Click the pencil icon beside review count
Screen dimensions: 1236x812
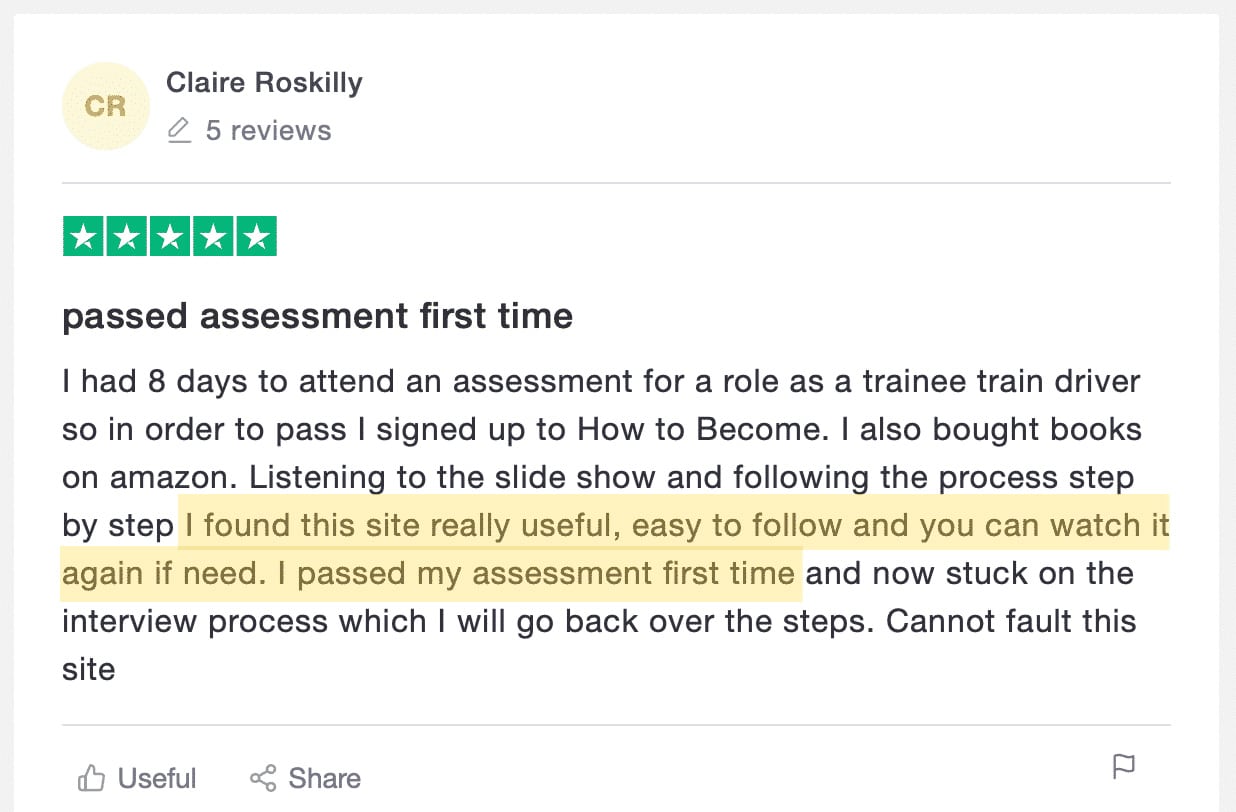[179, 131]
